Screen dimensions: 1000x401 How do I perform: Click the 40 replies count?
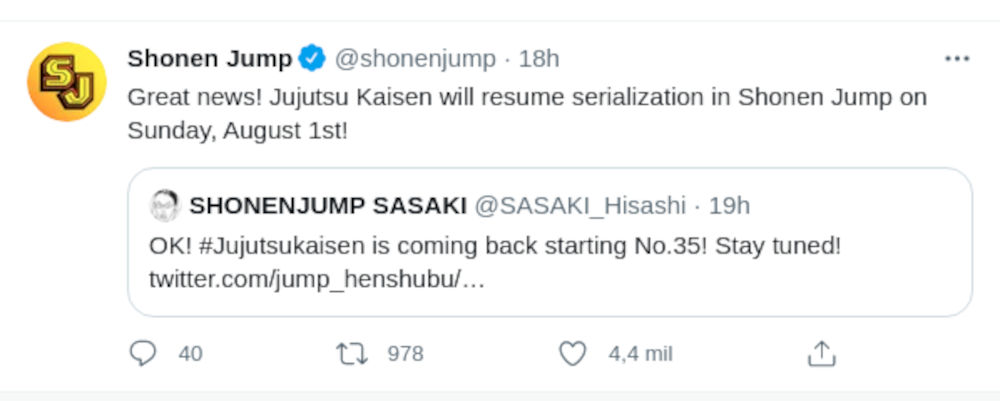tap(190, 354)
